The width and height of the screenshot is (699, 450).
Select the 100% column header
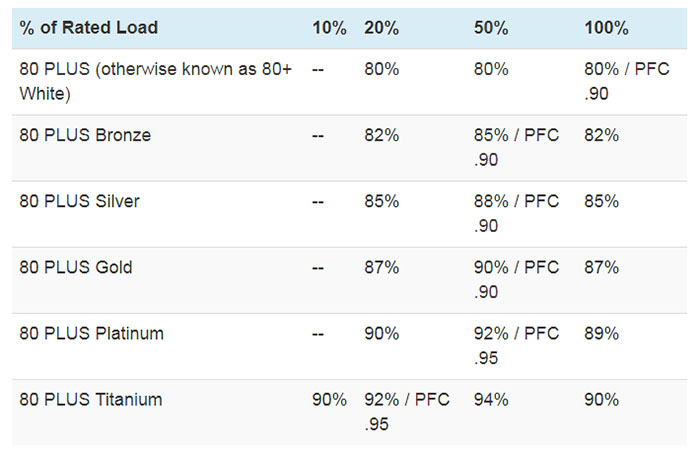606,28
